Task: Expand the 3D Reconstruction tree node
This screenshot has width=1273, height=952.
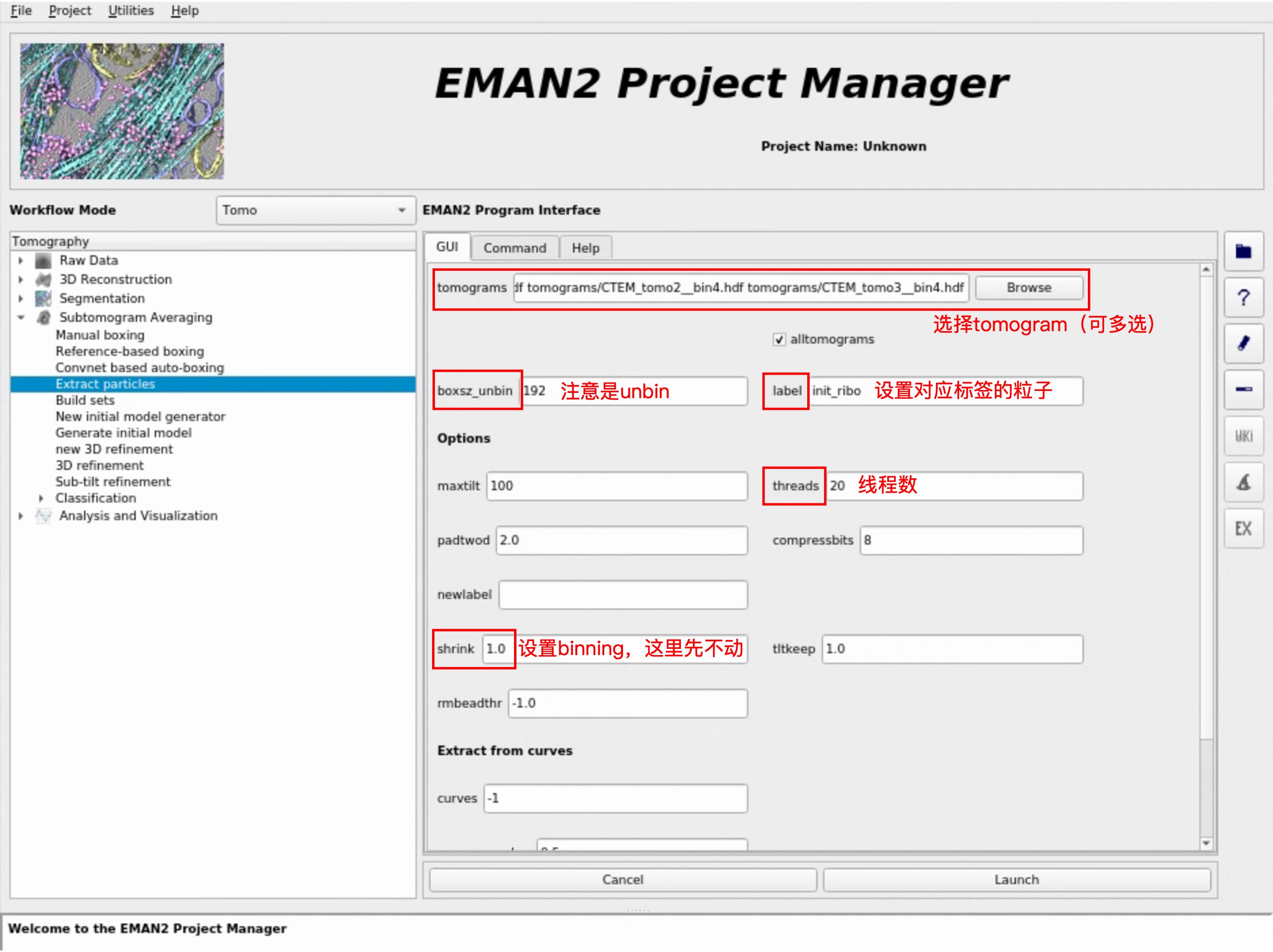Action: (21, 280)
